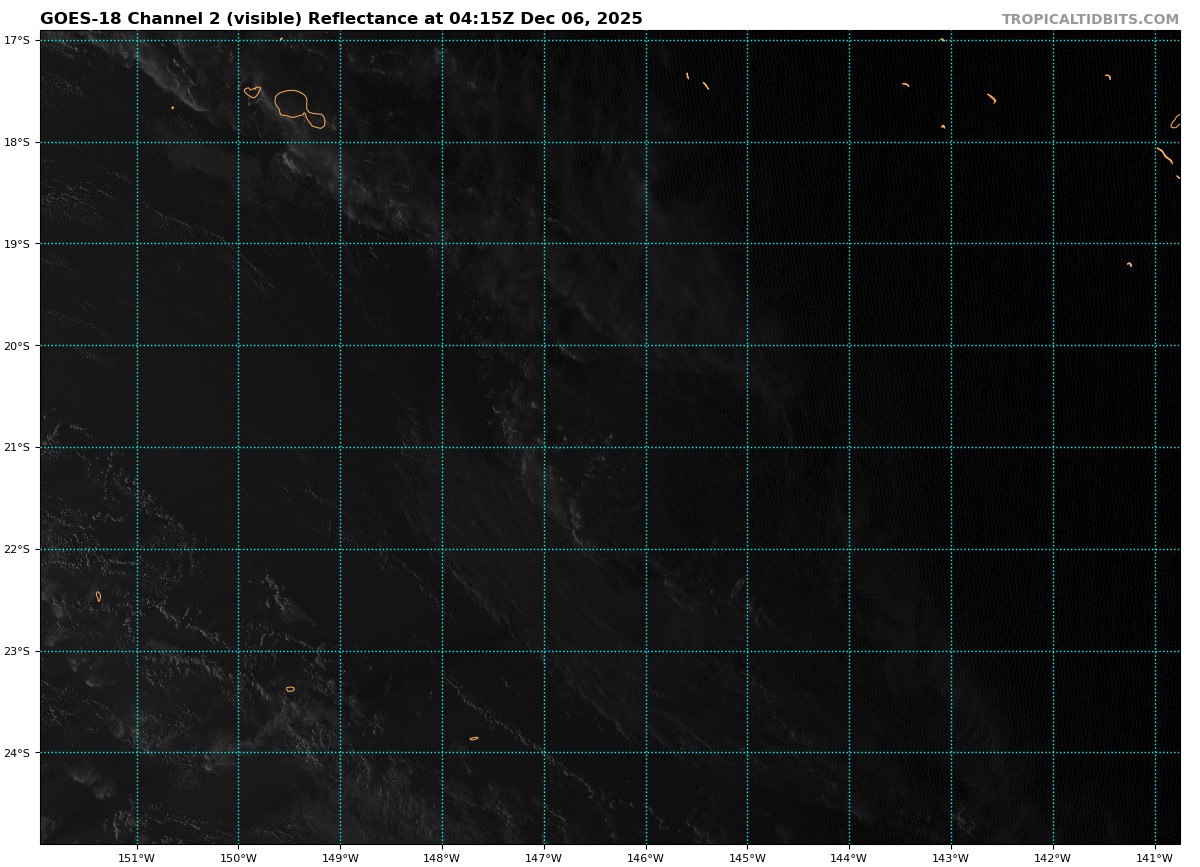Screen dimensions: 1200x867
Task: Click the 20°S latitude axis label
Action: pyautogui.click(x=17, y=346)
